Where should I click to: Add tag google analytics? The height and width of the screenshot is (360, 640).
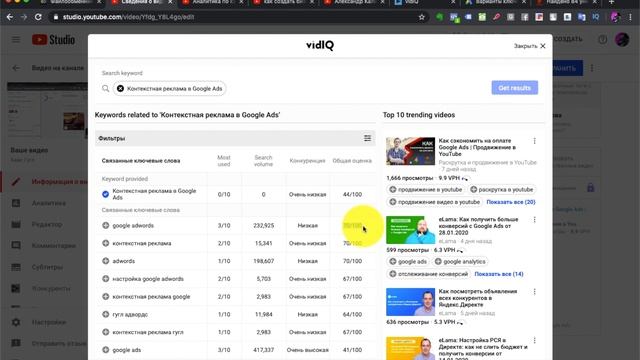pyautogui.click(x=460, y=262)
